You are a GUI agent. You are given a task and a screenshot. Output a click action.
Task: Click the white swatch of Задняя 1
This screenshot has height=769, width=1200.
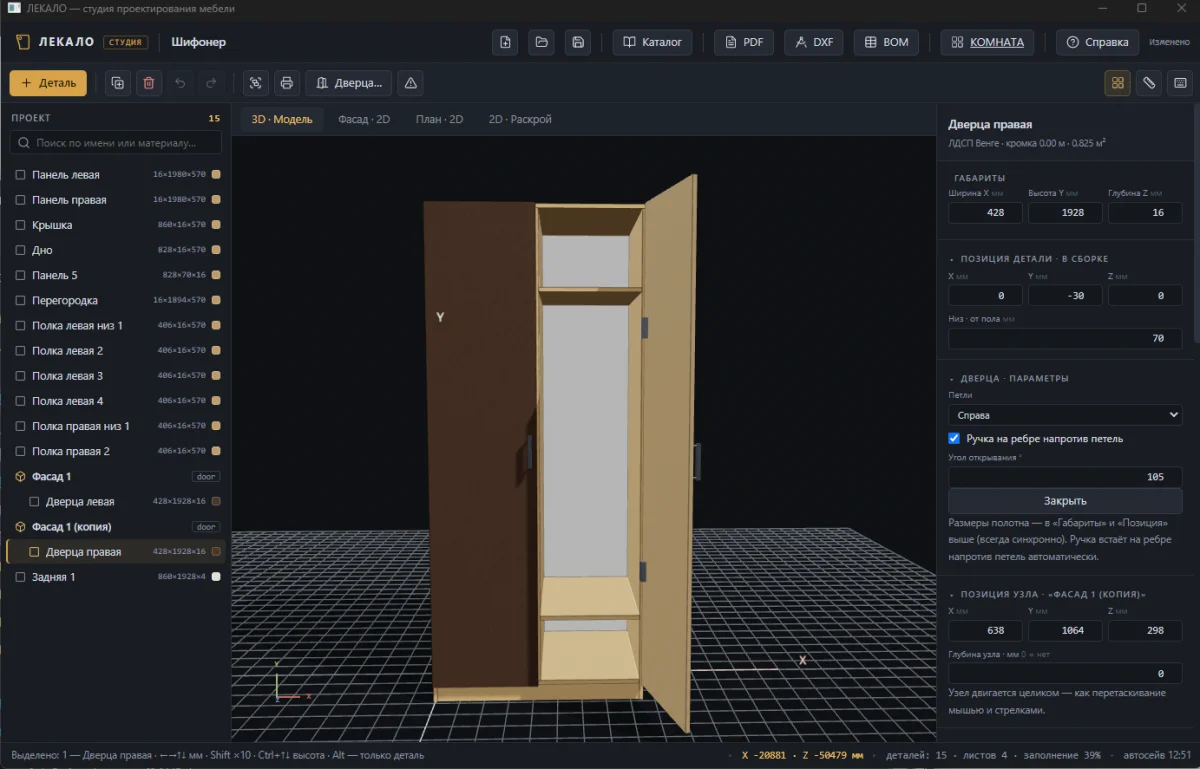[216, 577]
